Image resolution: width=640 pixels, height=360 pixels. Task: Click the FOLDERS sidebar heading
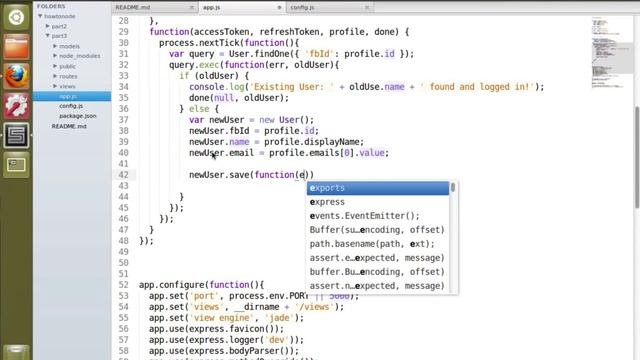pos(51,6)
